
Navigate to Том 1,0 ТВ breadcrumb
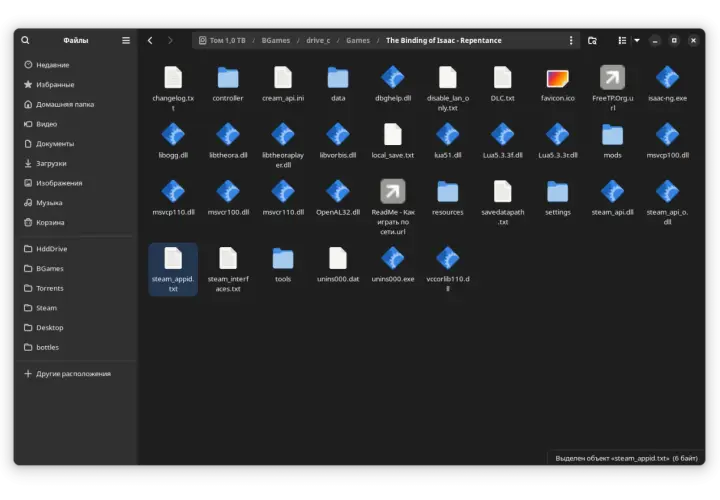click(x=222, y=40)
